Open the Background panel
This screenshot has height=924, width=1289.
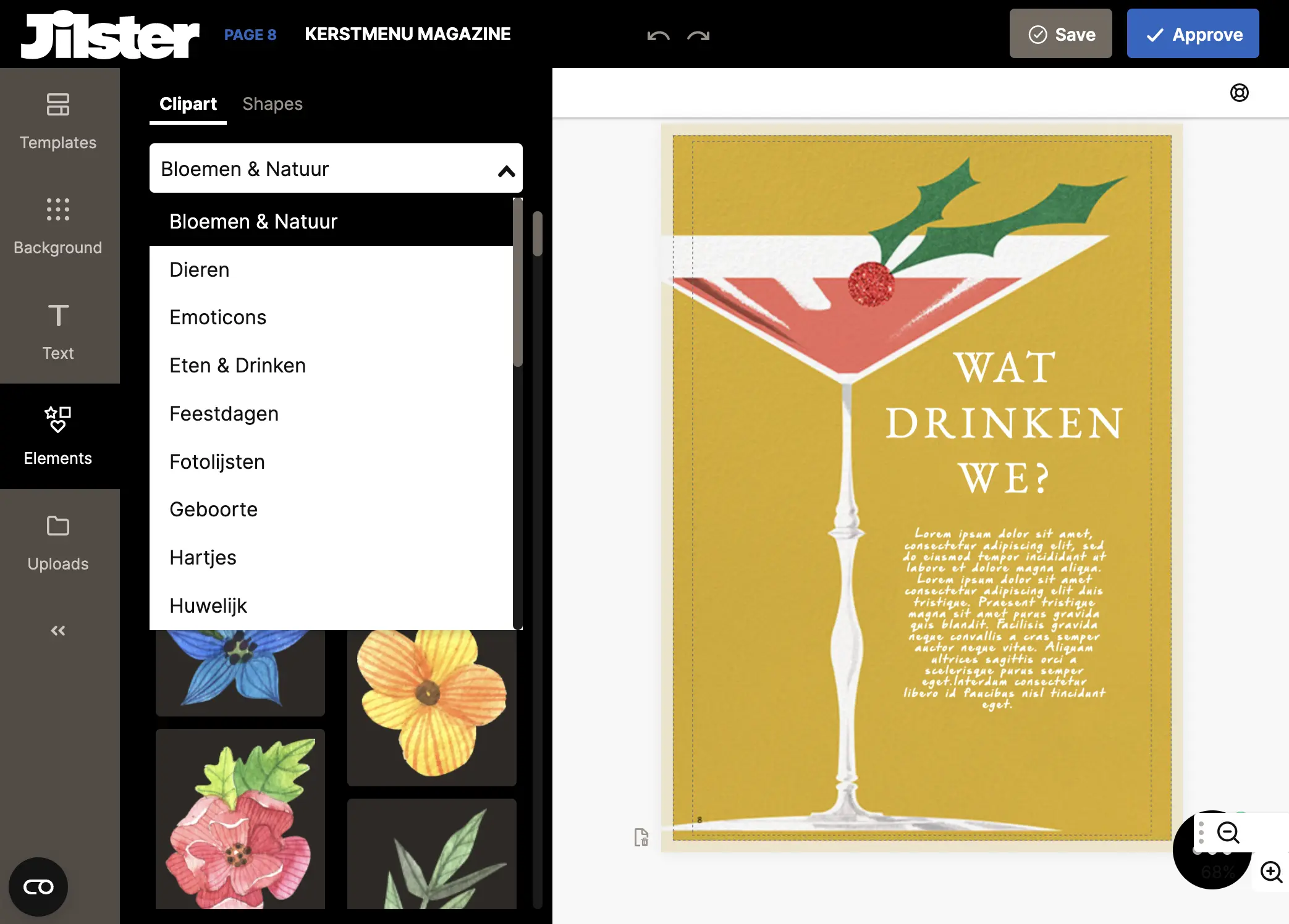[58, 226]
